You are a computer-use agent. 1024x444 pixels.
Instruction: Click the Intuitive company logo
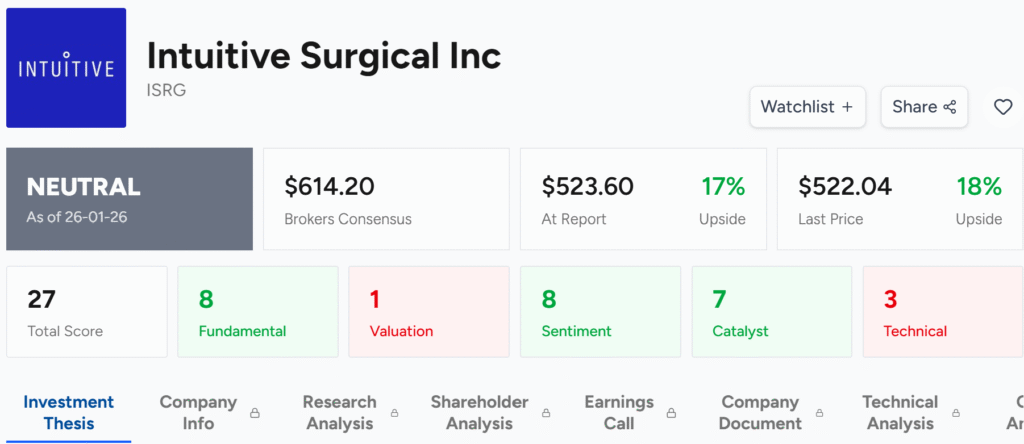(66, 68)
